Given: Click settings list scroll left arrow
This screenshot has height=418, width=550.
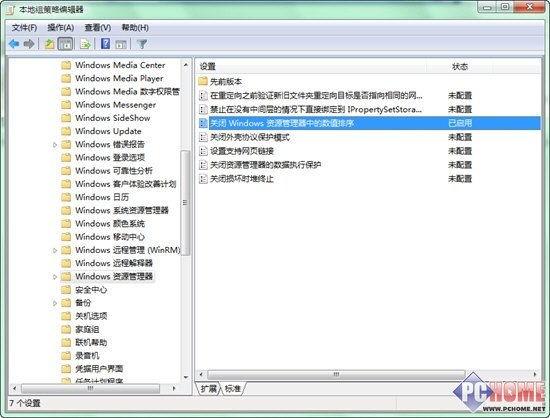Looking at the screenshot, I should [201, 375].
